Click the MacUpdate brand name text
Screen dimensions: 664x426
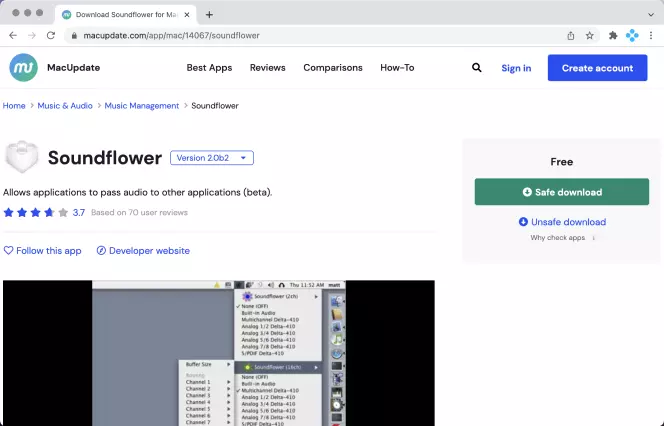coord(74,68)
